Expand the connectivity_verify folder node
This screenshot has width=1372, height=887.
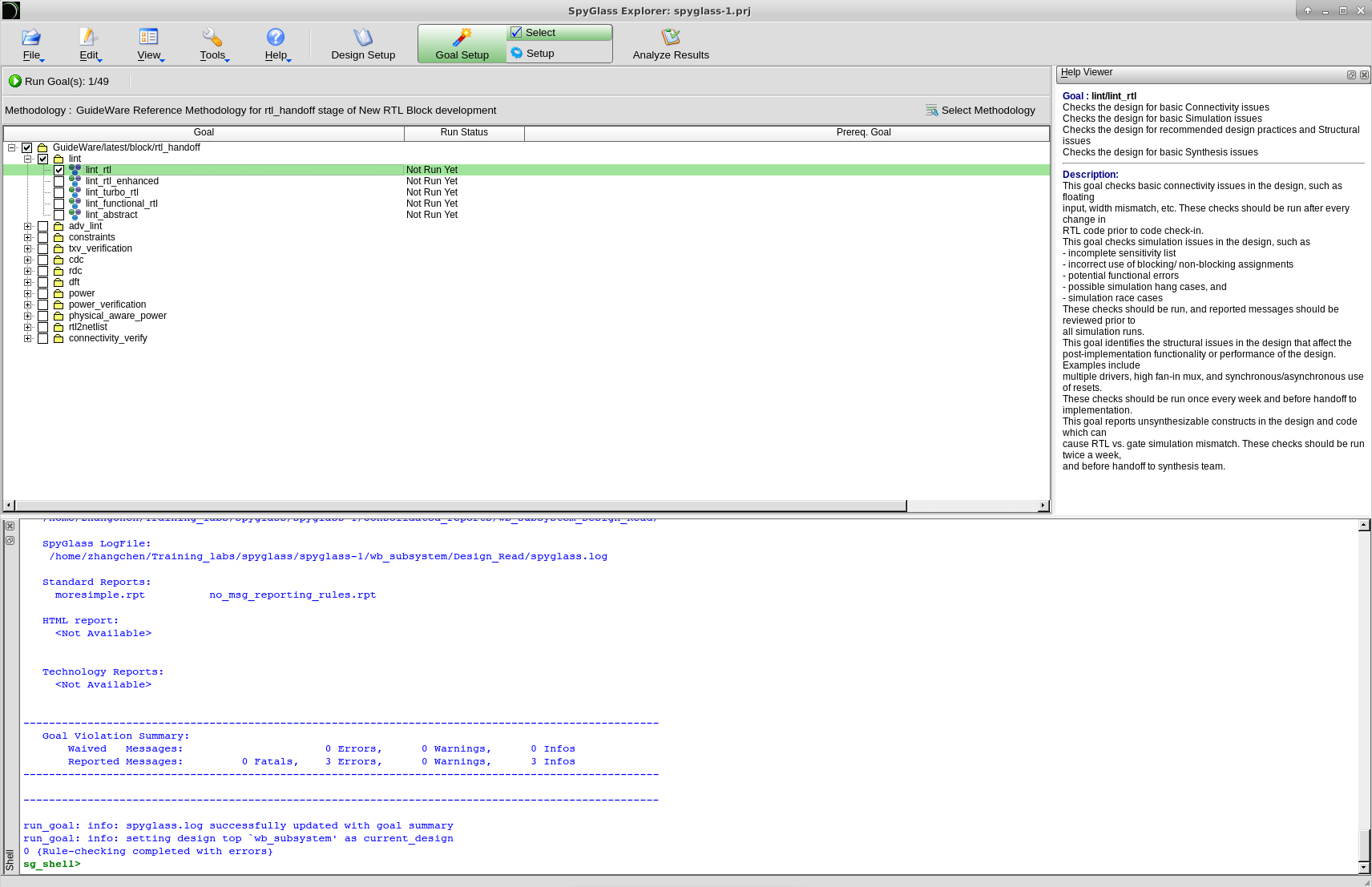(28, 338)
